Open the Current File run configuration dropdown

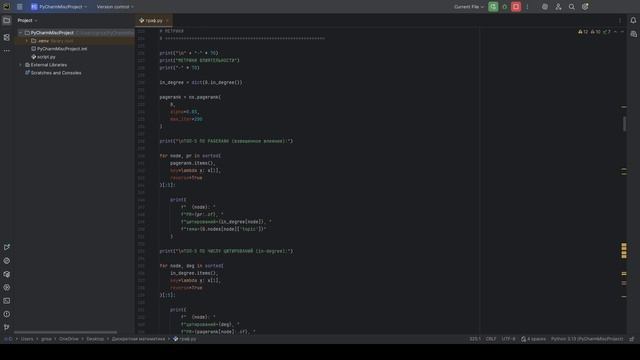pos(469,7)
